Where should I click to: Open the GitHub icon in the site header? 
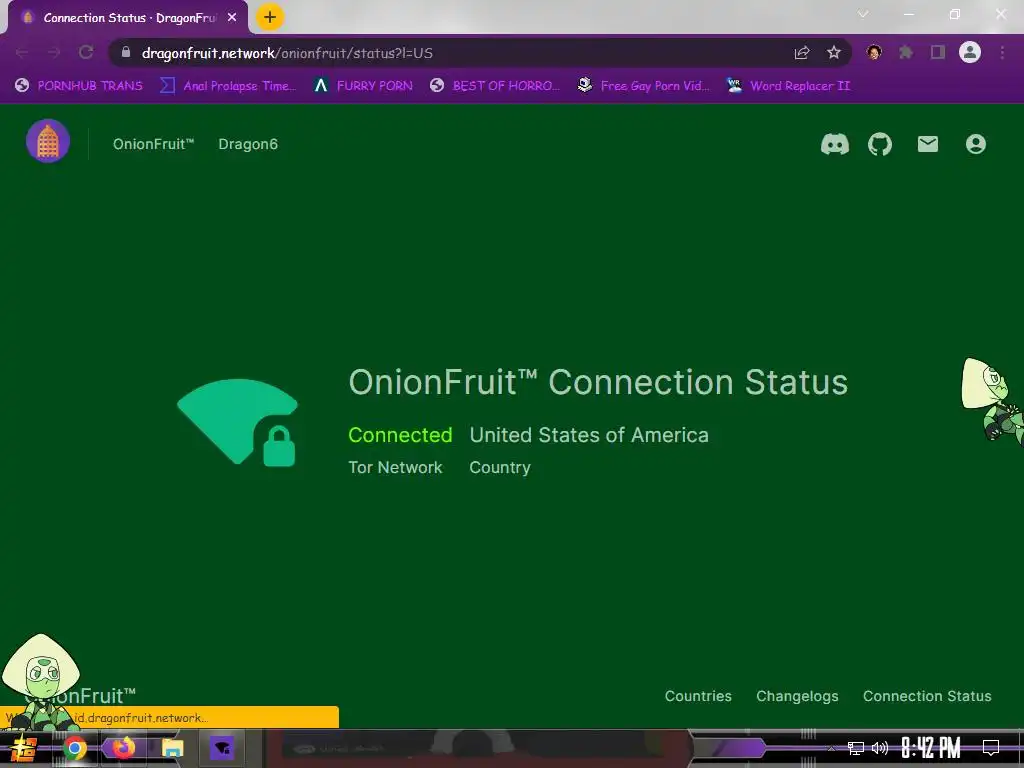coord(880,144)
